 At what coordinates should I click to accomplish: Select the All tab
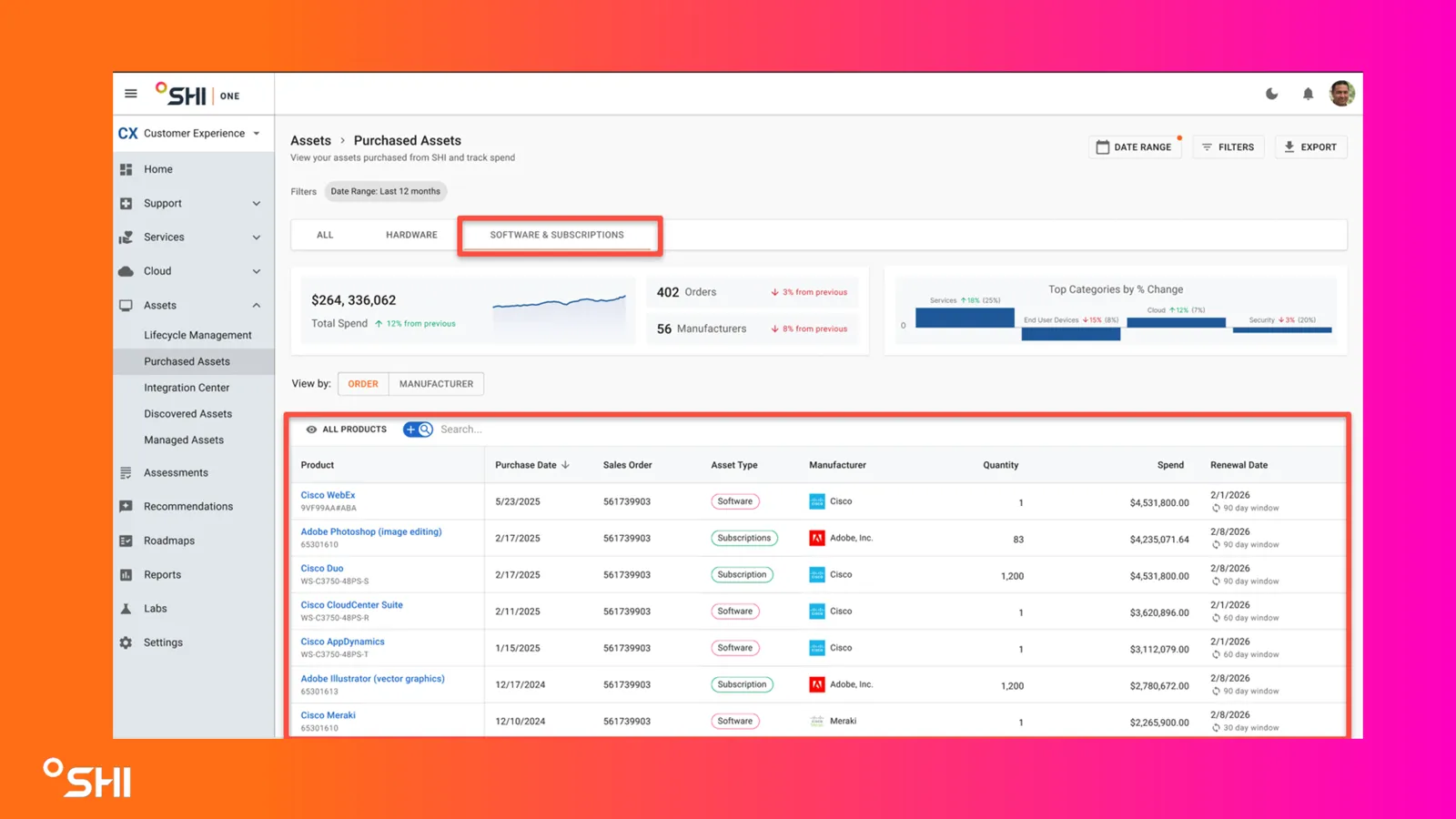325,235
